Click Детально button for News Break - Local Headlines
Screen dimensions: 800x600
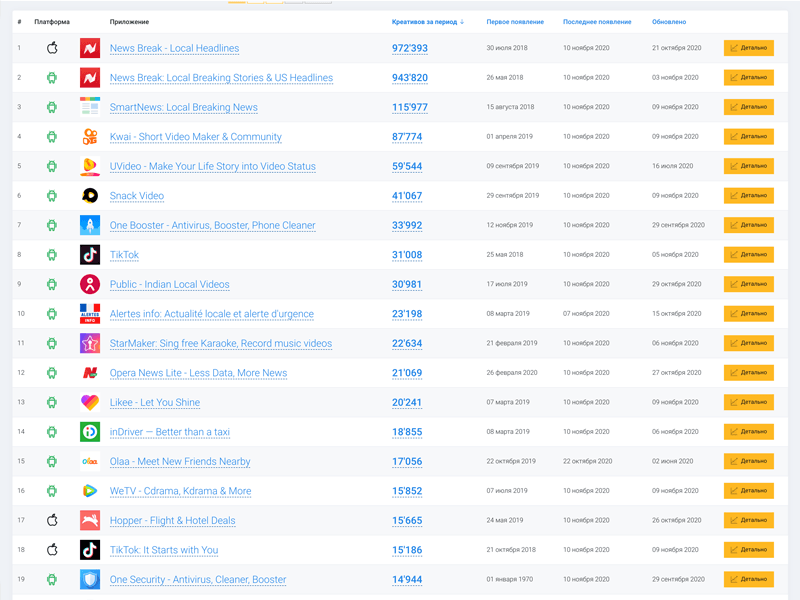coord(748,48)
